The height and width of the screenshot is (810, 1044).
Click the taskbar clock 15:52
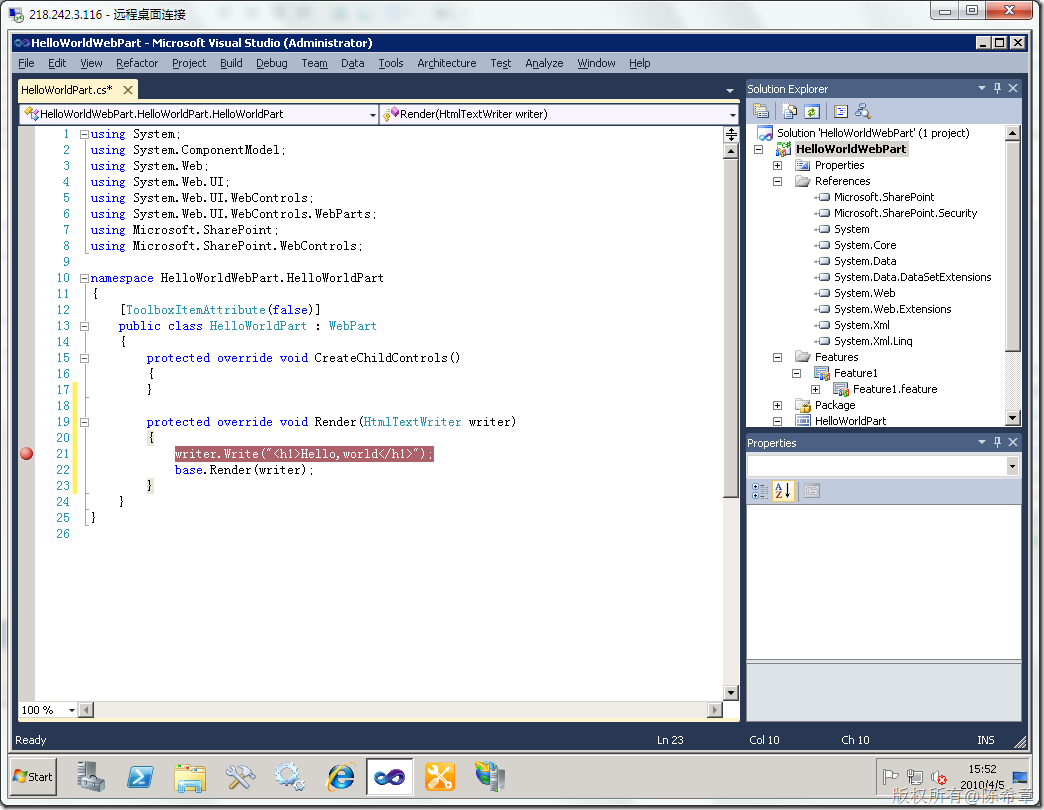(982, 769)
